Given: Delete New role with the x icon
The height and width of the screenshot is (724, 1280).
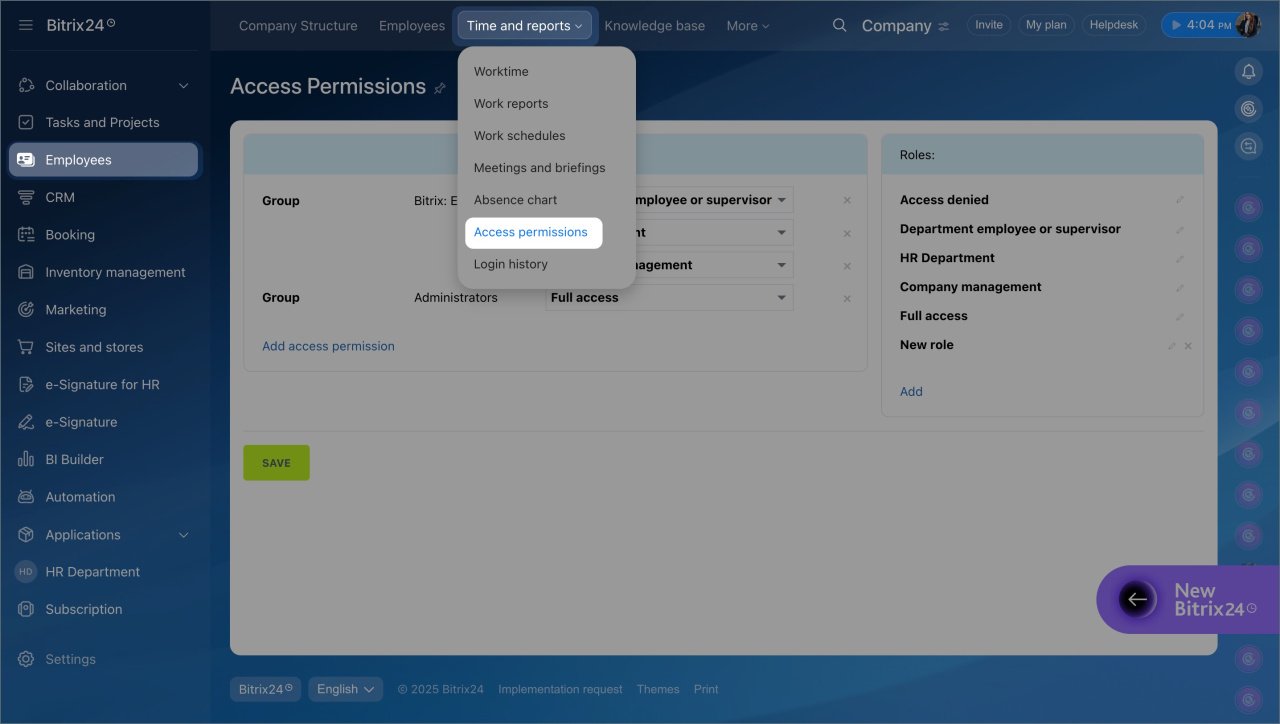Looking at the screenshot, I should 1188,346.
